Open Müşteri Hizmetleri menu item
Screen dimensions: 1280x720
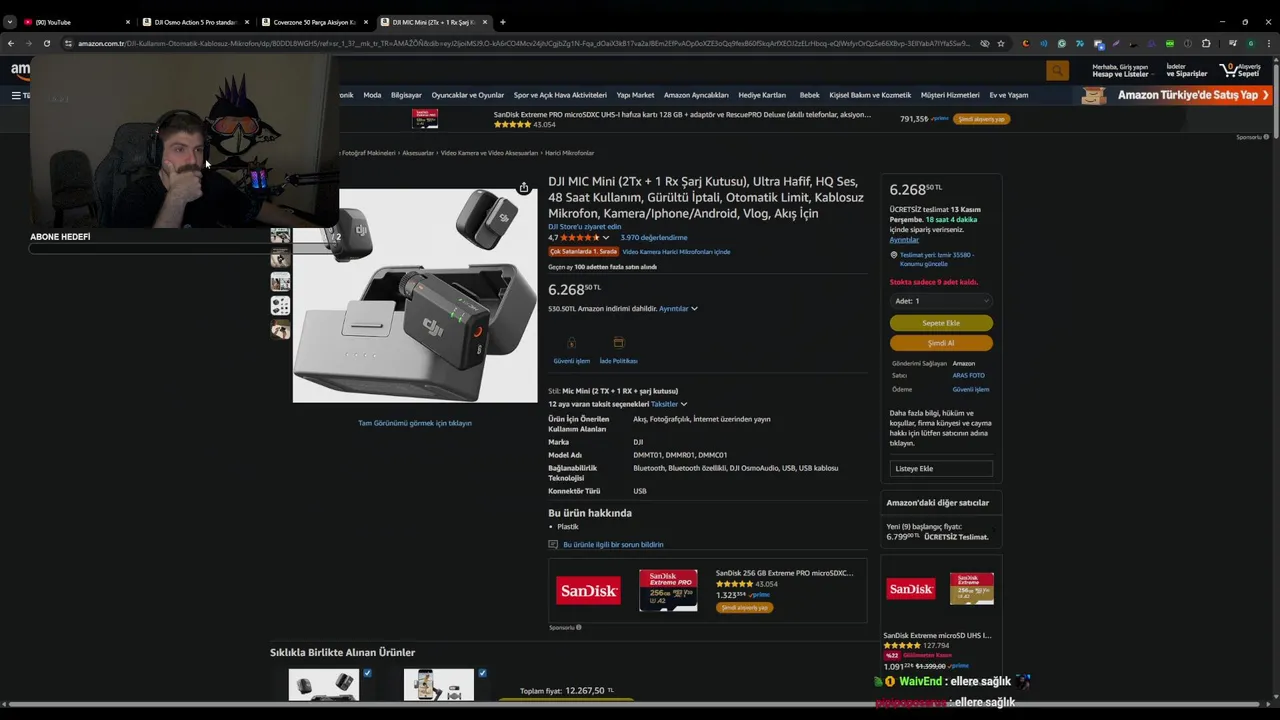click(950, 95)
